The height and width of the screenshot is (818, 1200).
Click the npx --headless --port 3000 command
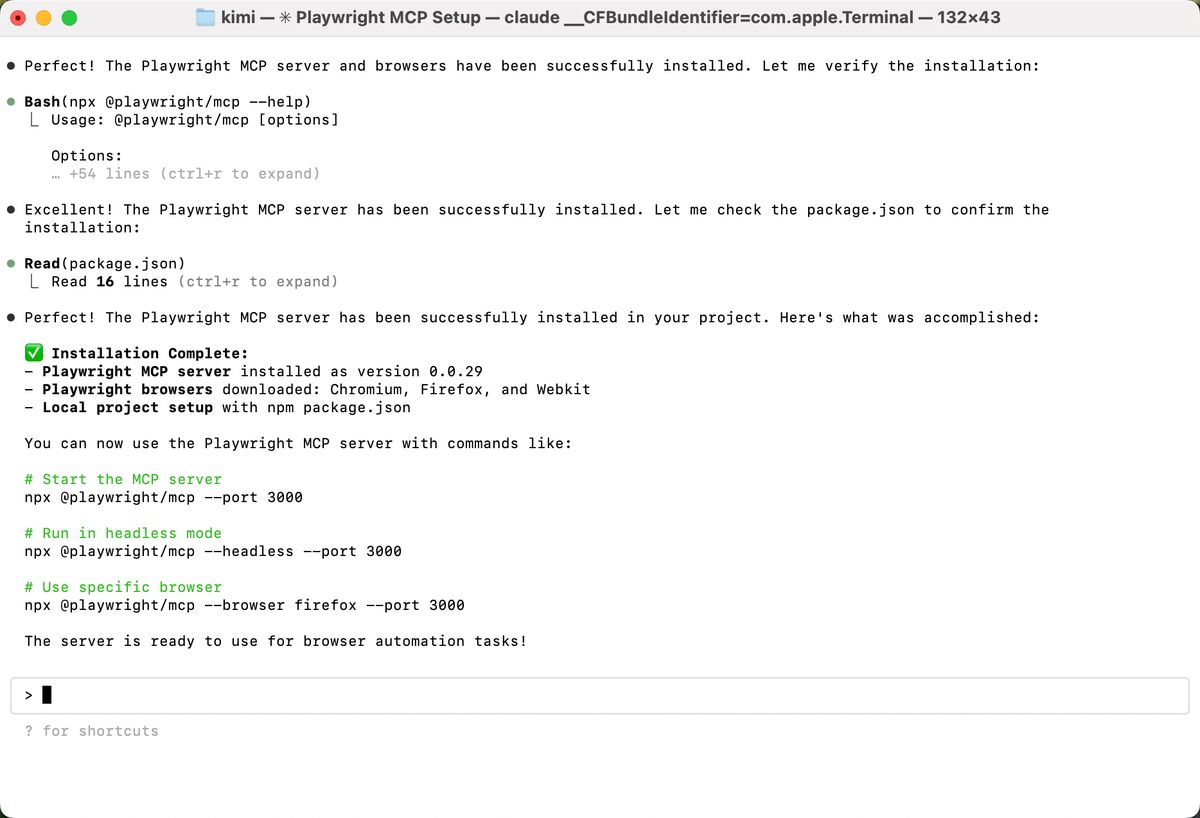point(213,551)
